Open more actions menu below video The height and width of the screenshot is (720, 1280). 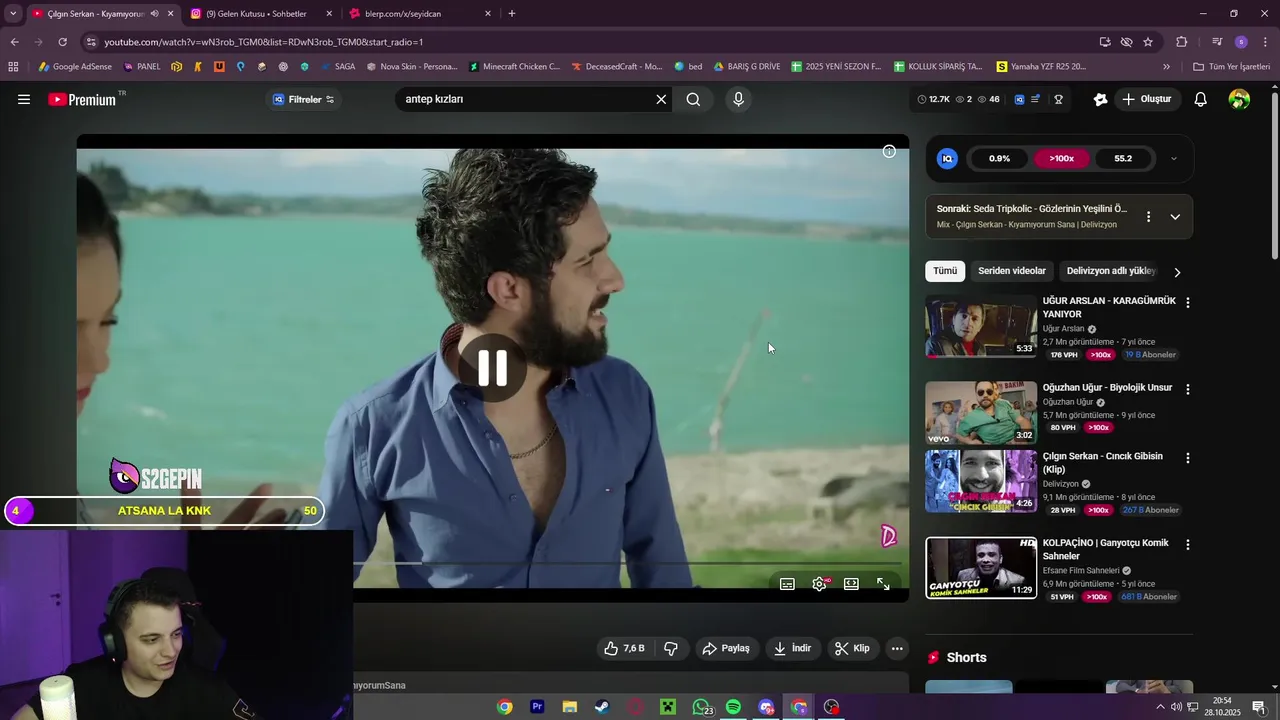tap(897, 648)
